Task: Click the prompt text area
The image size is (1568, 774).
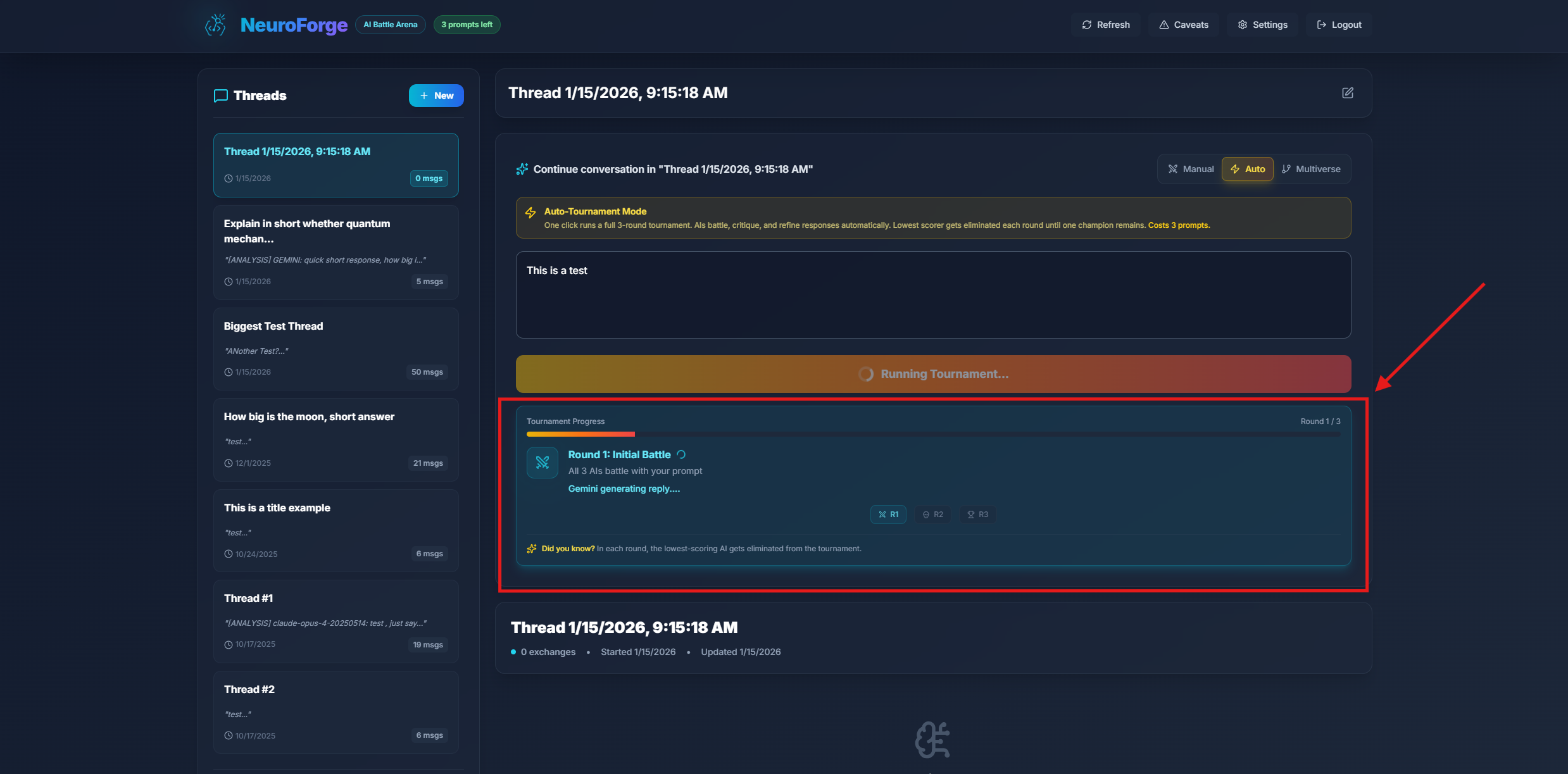Action: click(933, 295)
